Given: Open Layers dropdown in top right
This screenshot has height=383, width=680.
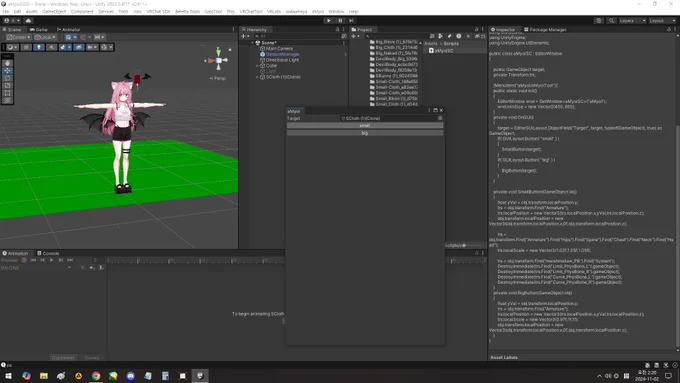Looking at the screenshot, I should click(x=632, y=20).
